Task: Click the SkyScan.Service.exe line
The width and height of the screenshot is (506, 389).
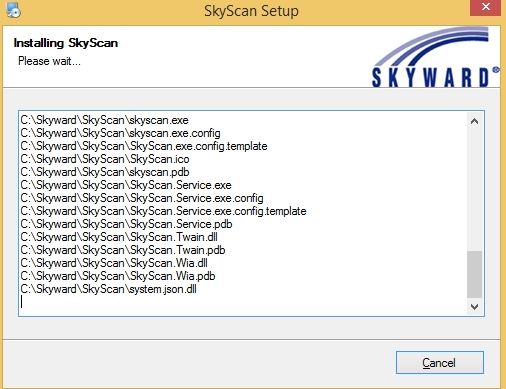Action: point(126,185)
